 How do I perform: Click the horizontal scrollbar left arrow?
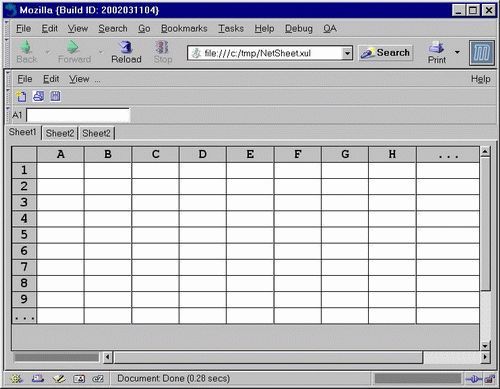[x=108, y=358]
